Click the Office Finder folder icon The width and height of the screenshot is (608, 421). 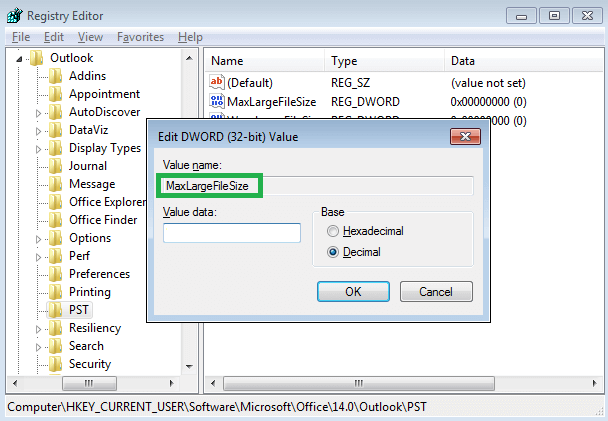[x=55, y=220]
